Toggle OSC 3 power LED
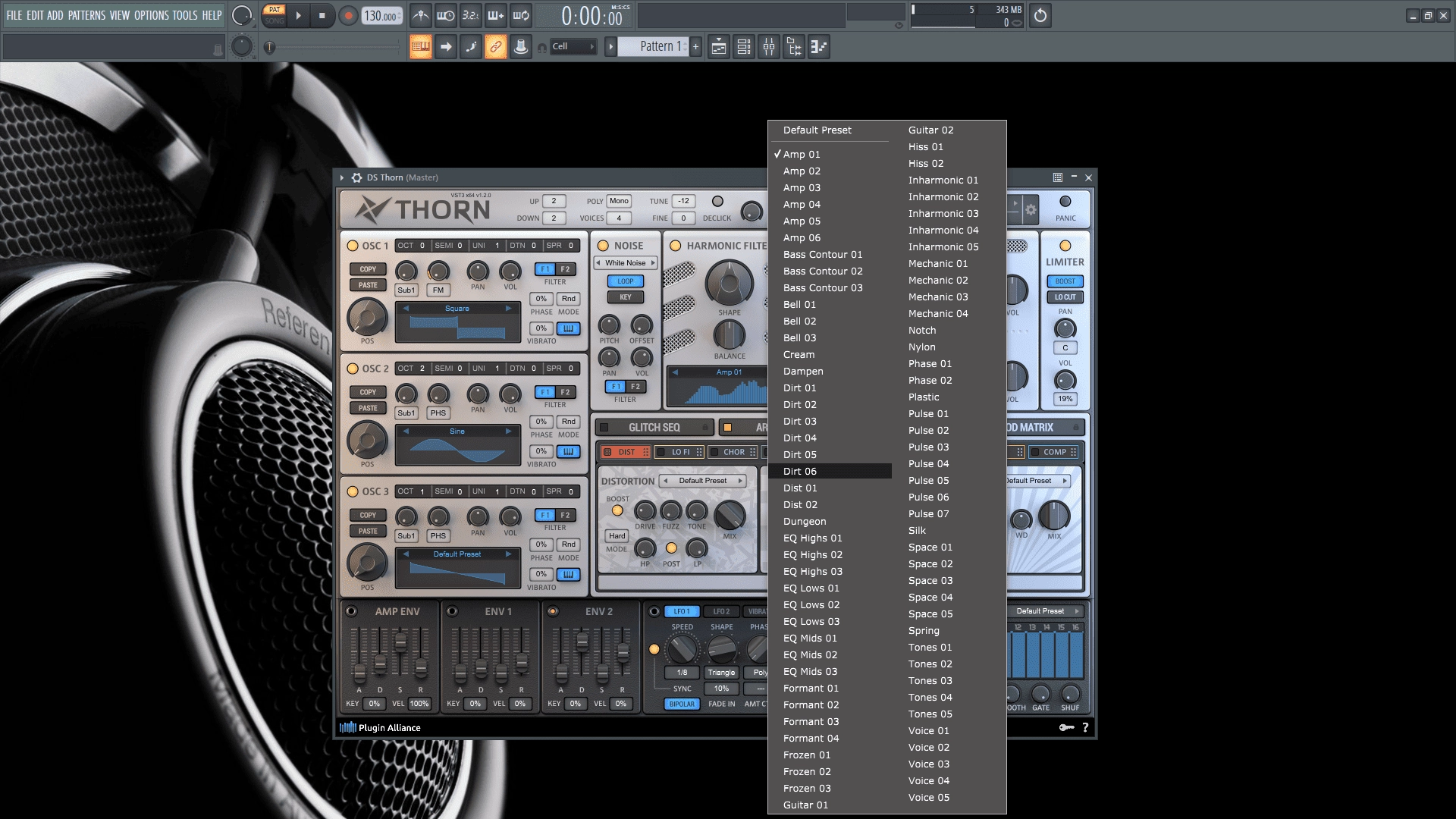The image size is (1456, 819). pyautogui.click(x=353, y=491)
